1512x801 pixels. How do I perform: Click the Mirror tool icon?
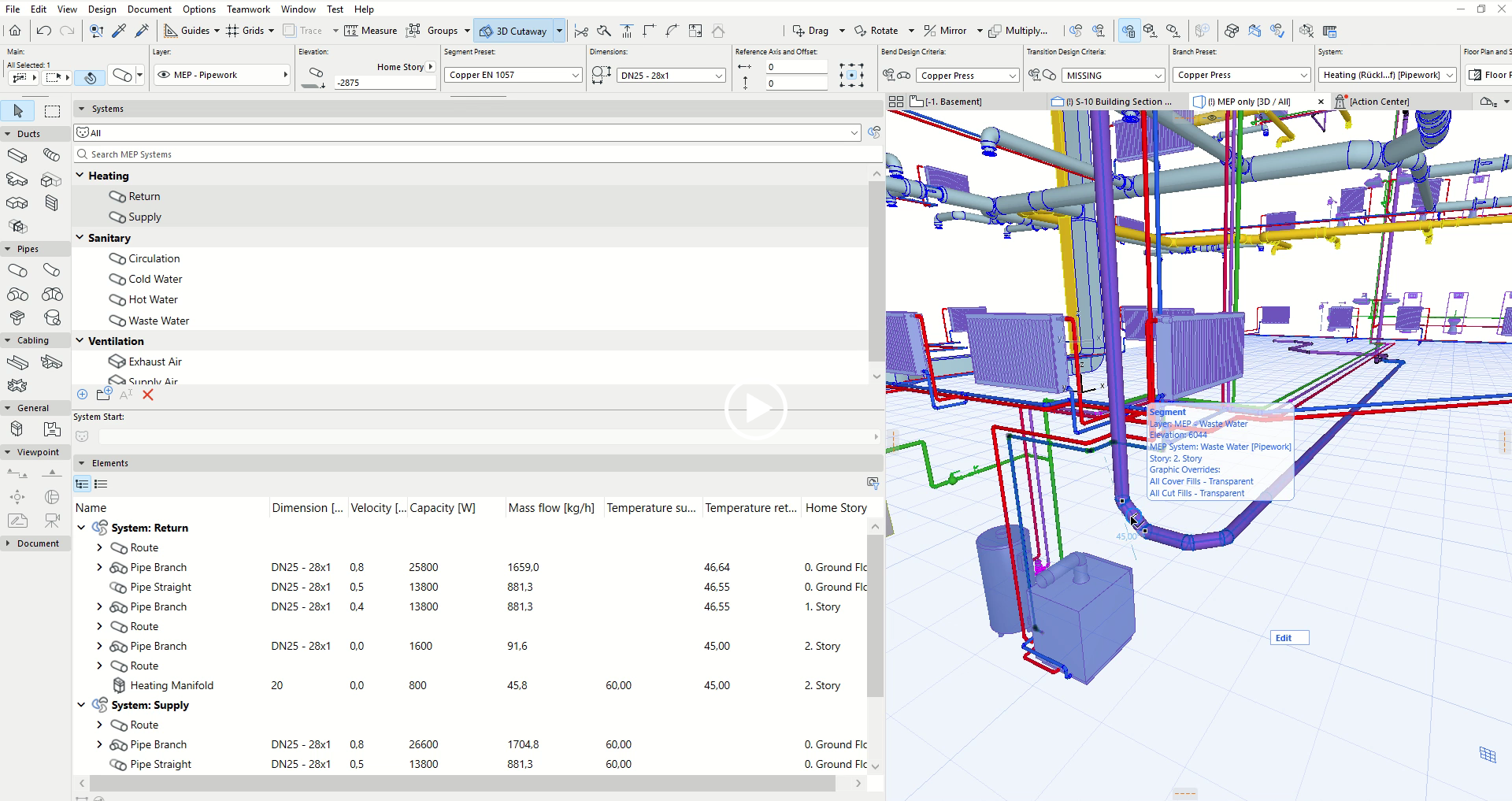tap(930, 31)
